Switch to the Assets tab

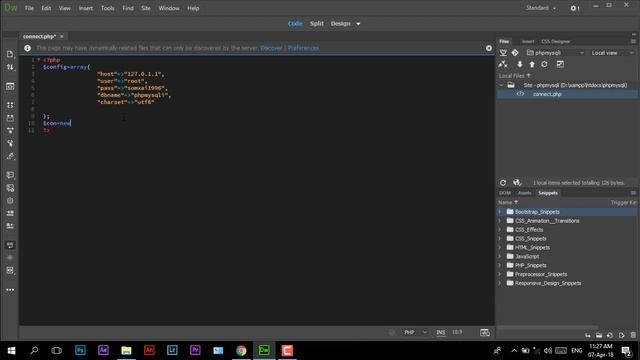524,193
